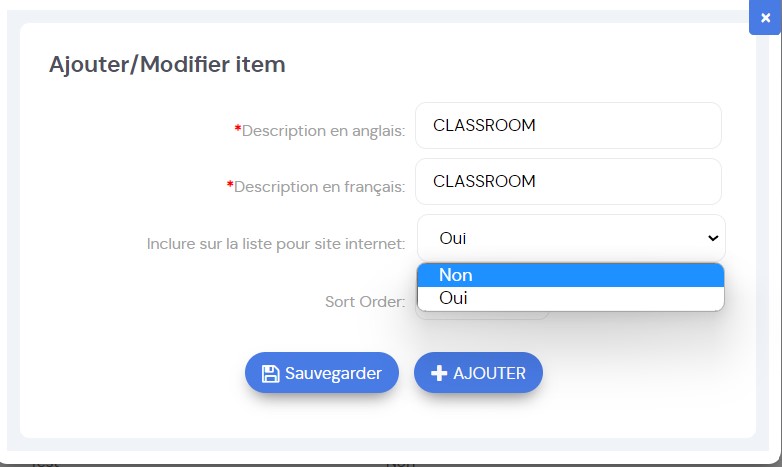Click the red asterisk beside Description en anglais
This screenshot has width=782, height=467.
point(238,129)
